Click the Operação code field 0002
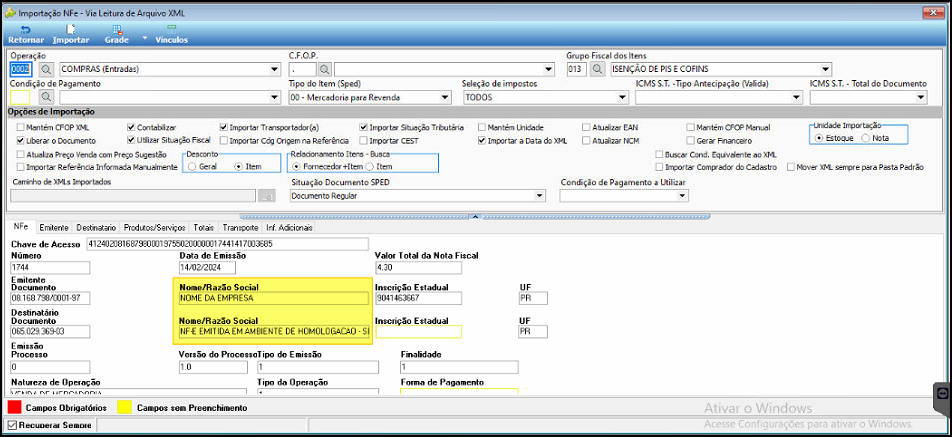952x437 pixels. [x=20, y=69]
